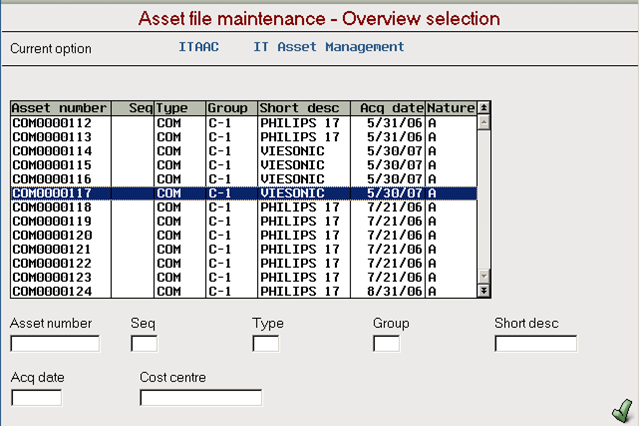Select asset row COM0000118
The image size is (640, 426).
244,207
